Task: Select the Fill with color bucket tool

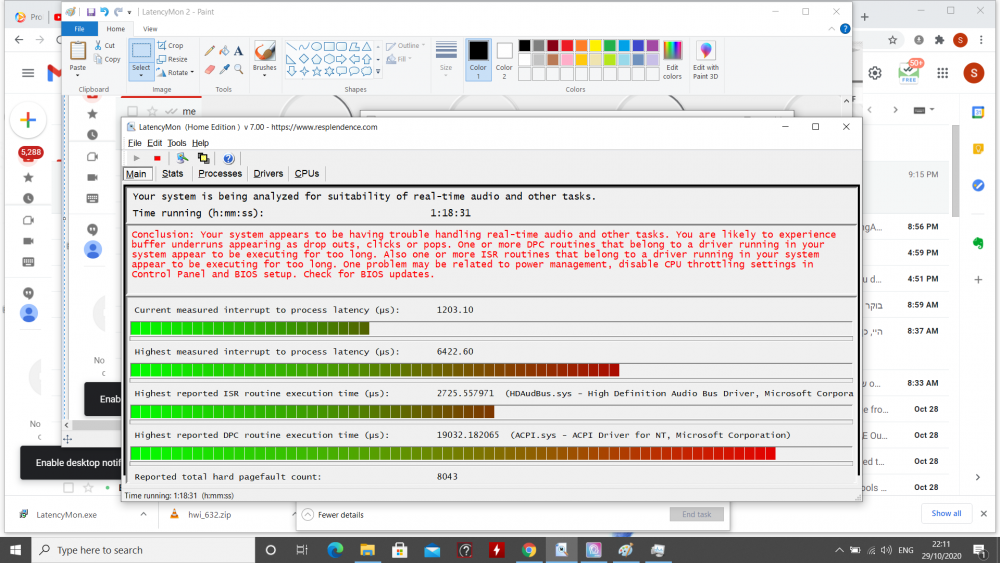Action: point(224,50)
